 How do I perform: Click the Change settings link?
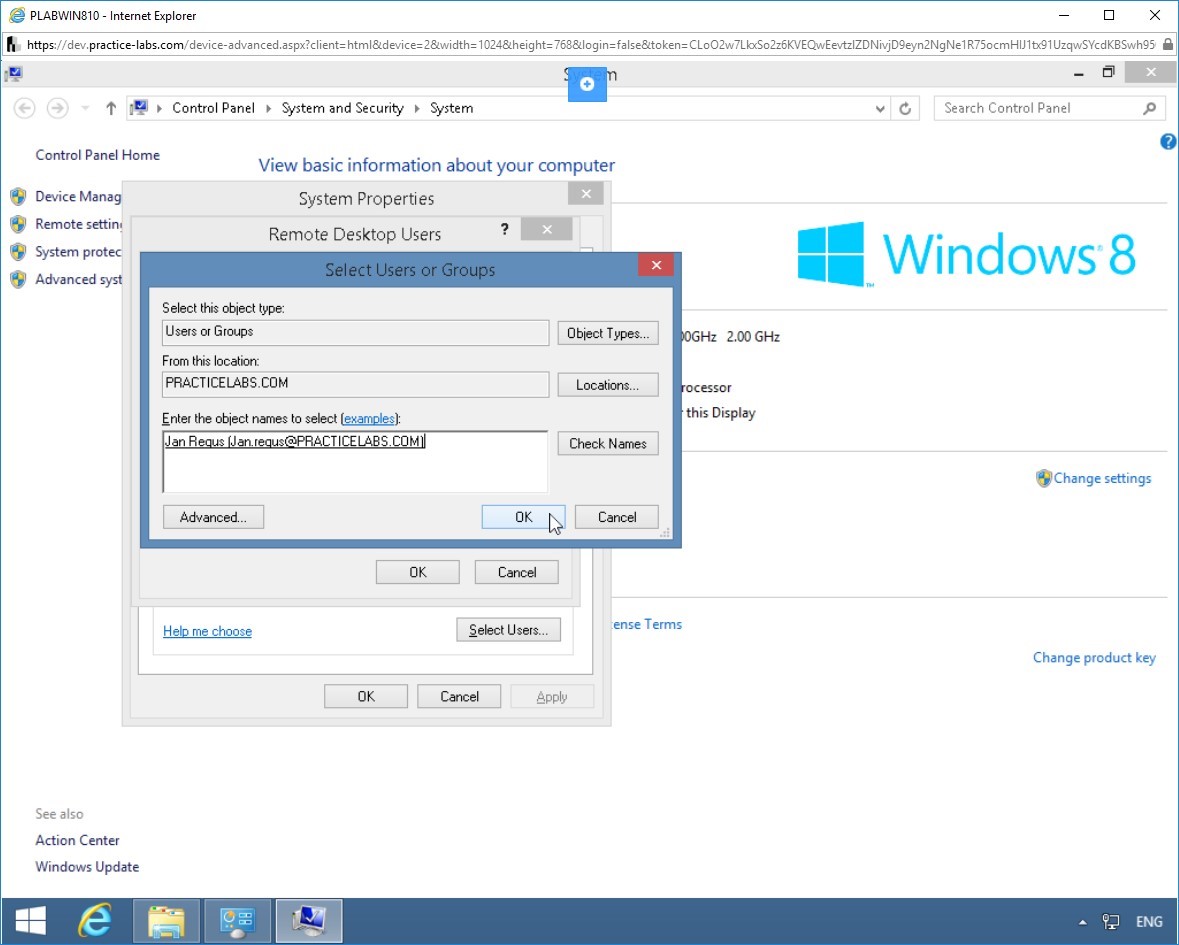[1102, 478]
